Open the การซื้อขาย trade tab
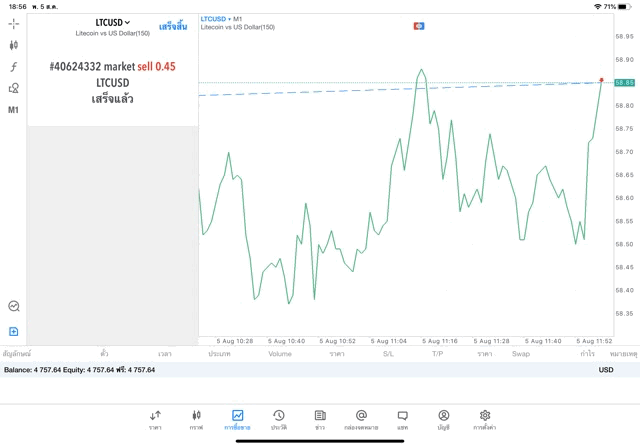The image size is (640, 447). [x=237, y=420]
